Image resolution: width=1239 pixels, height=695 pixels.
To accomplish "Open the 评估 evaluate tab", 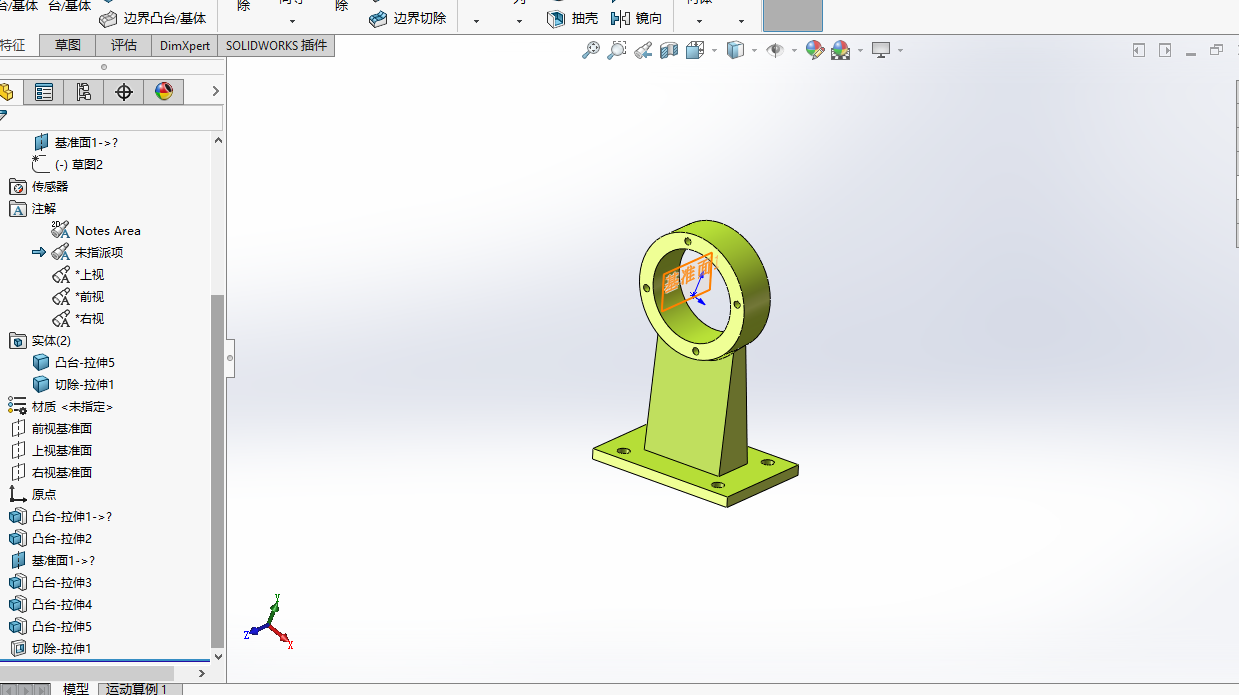I will pos(124,45).
